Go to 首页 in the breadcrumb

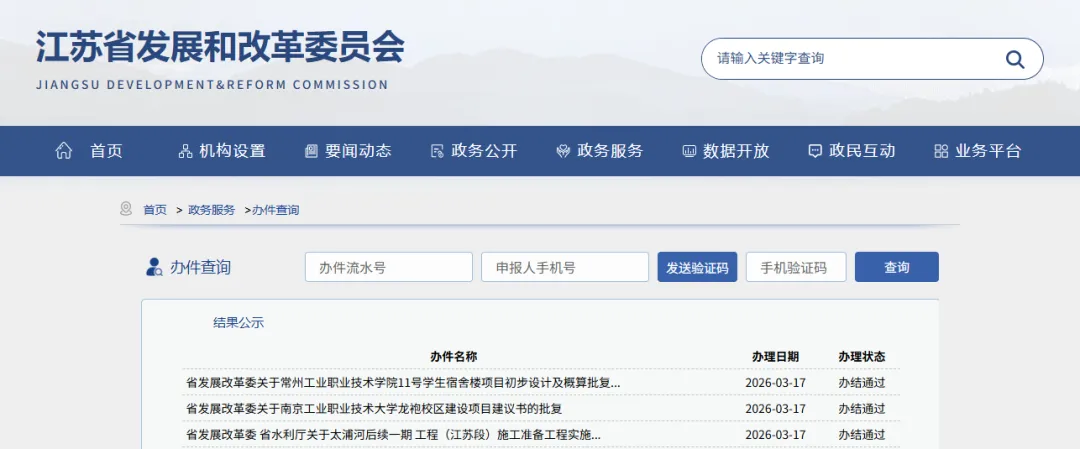tap(155, 210)
